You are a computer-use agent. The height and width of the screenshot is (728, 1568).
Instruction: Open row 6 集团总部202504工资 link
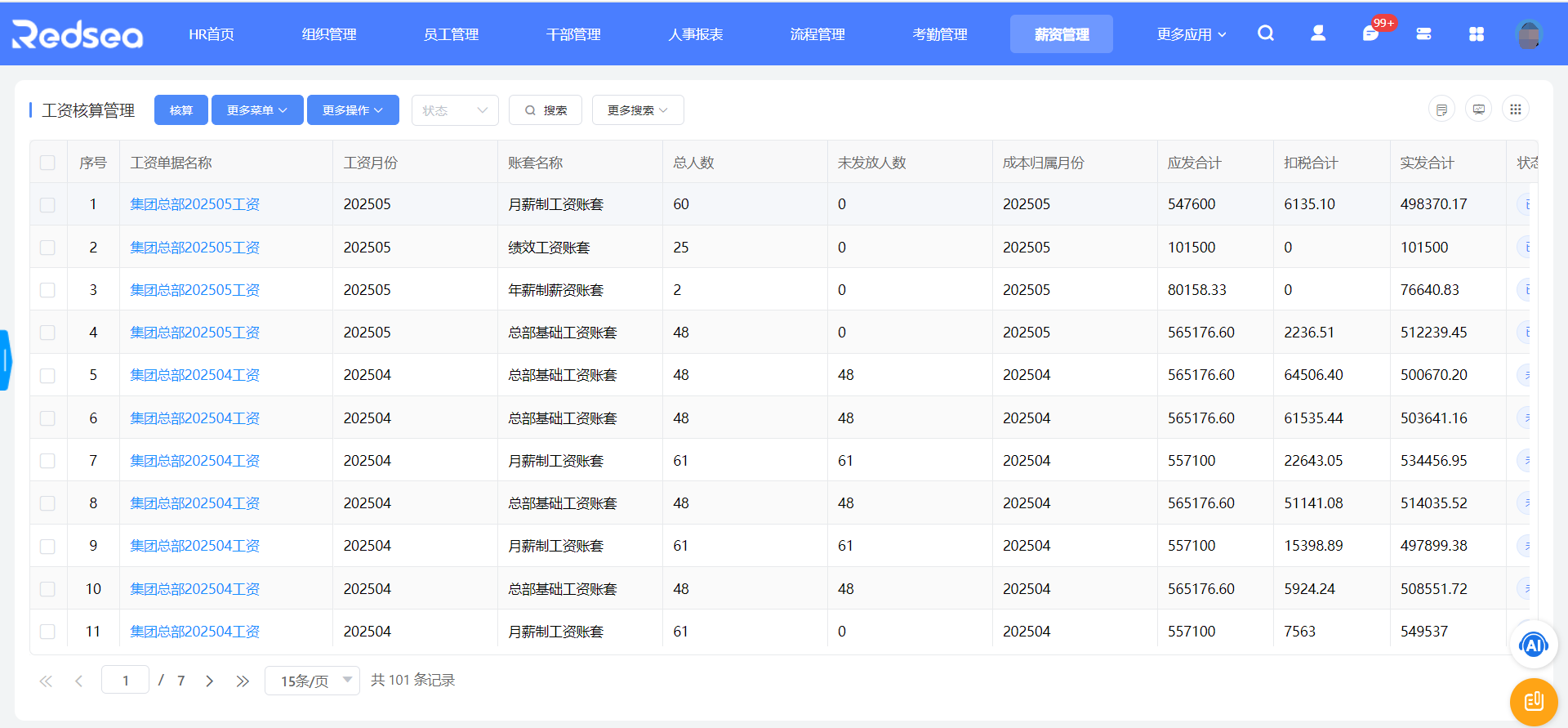pos(195,418)
